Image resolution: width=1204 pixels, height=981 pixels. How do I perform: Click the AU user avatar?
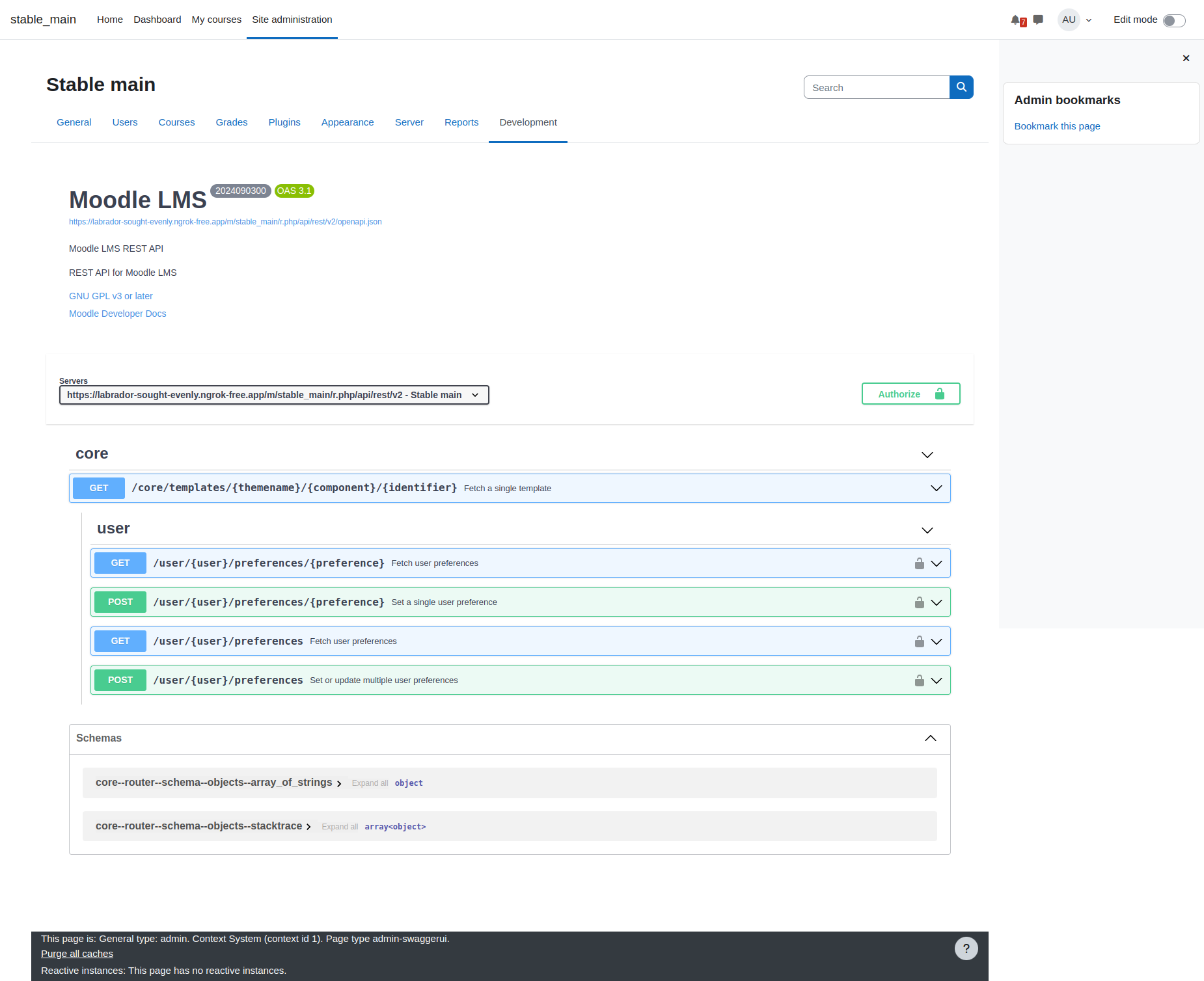tap(1069, 20)
